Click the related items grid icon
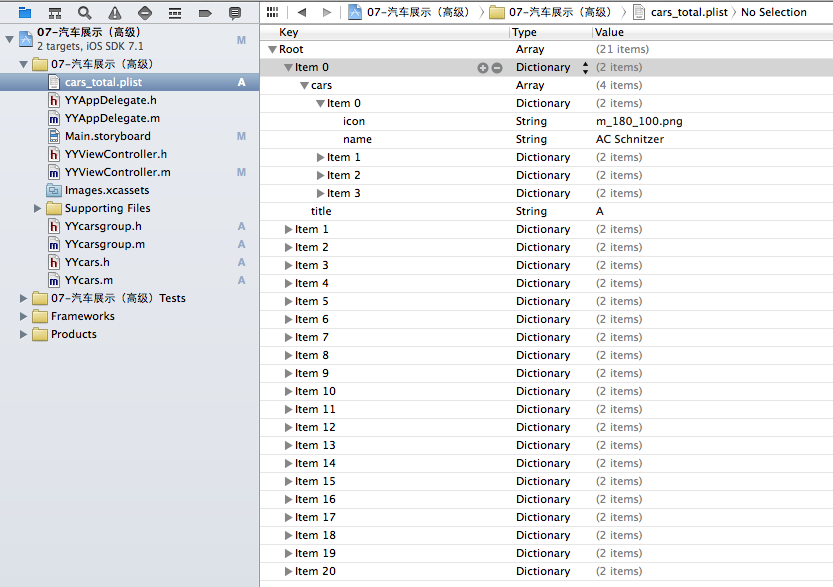This screenshot has width=833, height=587. 272,13
